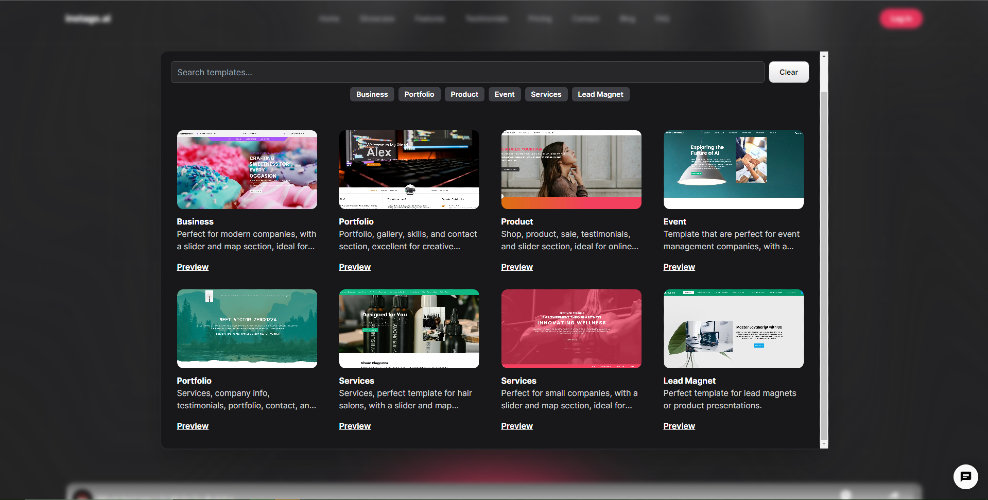The image size is (988, 500).
Task: Click the Product card title
Action: [517, 222]
